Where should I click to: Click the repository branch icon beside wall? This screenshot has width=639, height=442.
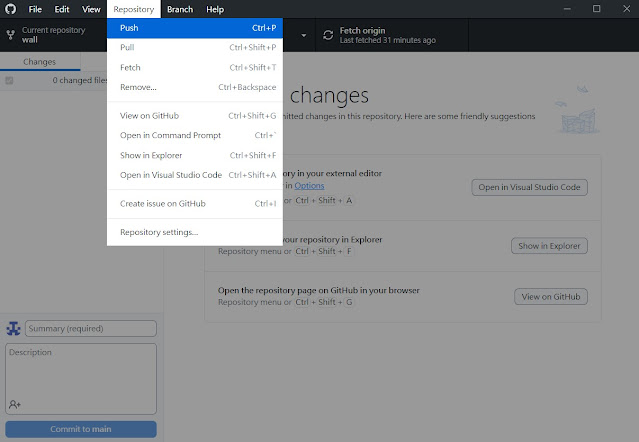click(x=11, y=35)
